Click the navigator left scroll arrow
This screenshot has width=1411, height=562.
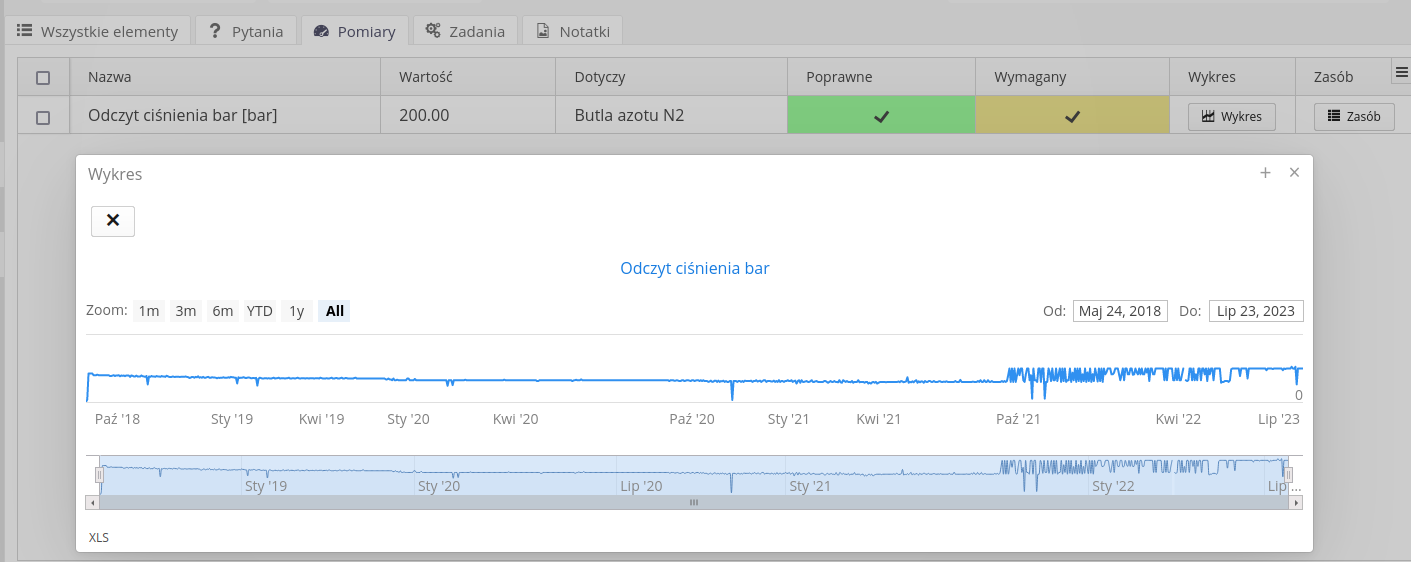point(92,503)
